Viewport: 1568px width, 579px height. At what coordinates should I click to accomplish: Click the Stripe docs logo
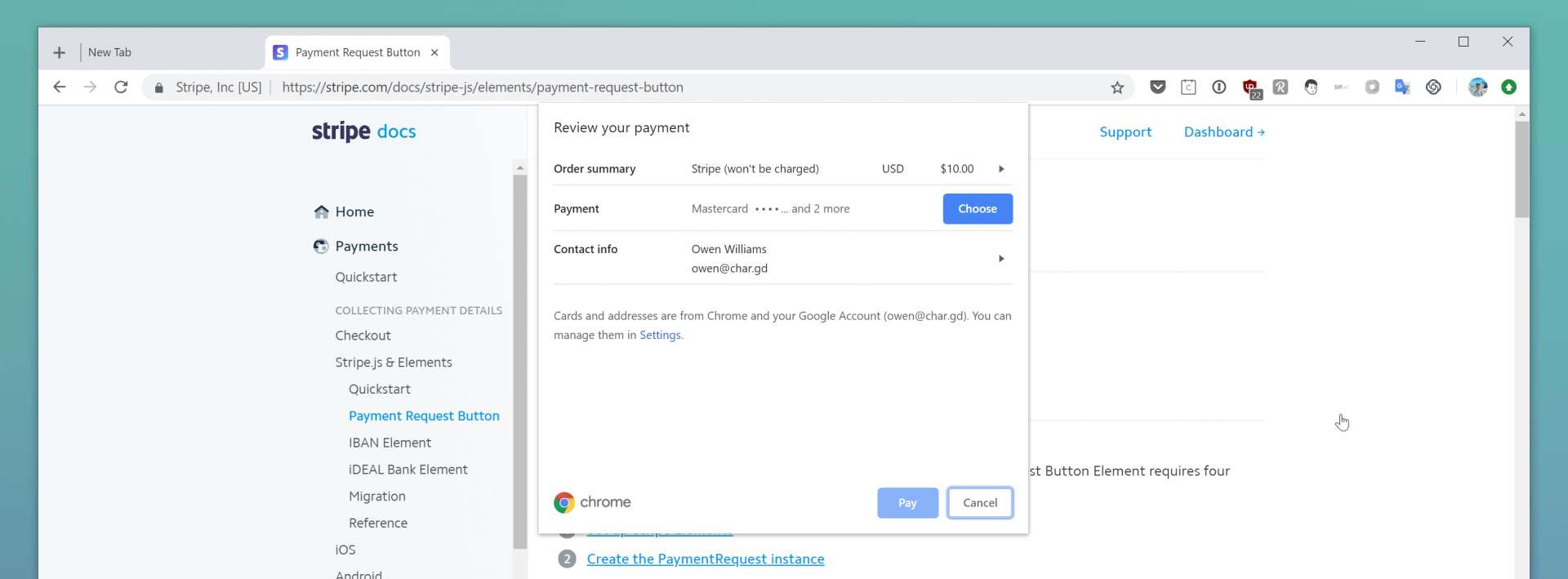click(x=363, y=131)
